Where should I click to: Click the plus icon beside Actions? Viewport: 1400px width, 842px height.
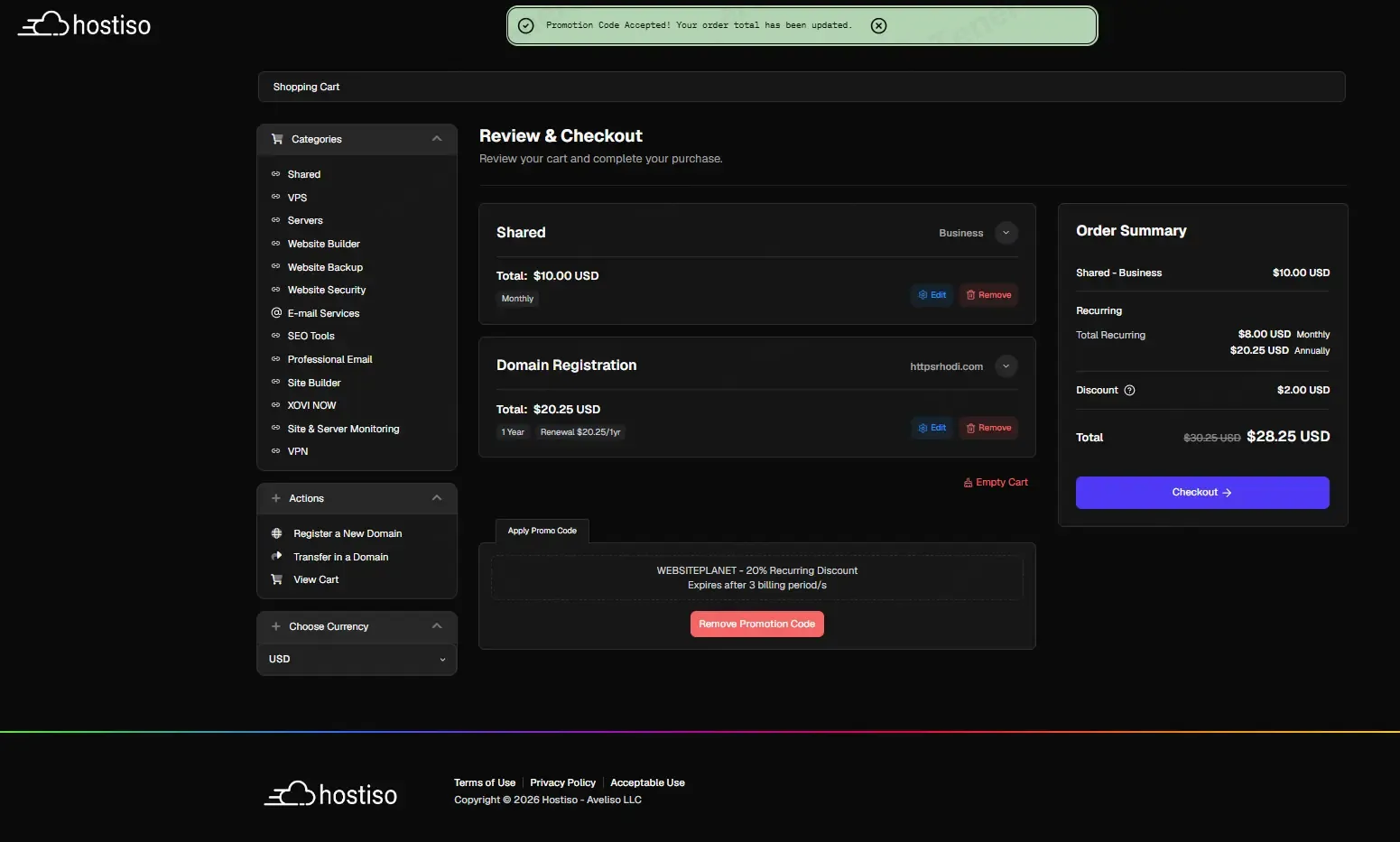click(276, 498)
